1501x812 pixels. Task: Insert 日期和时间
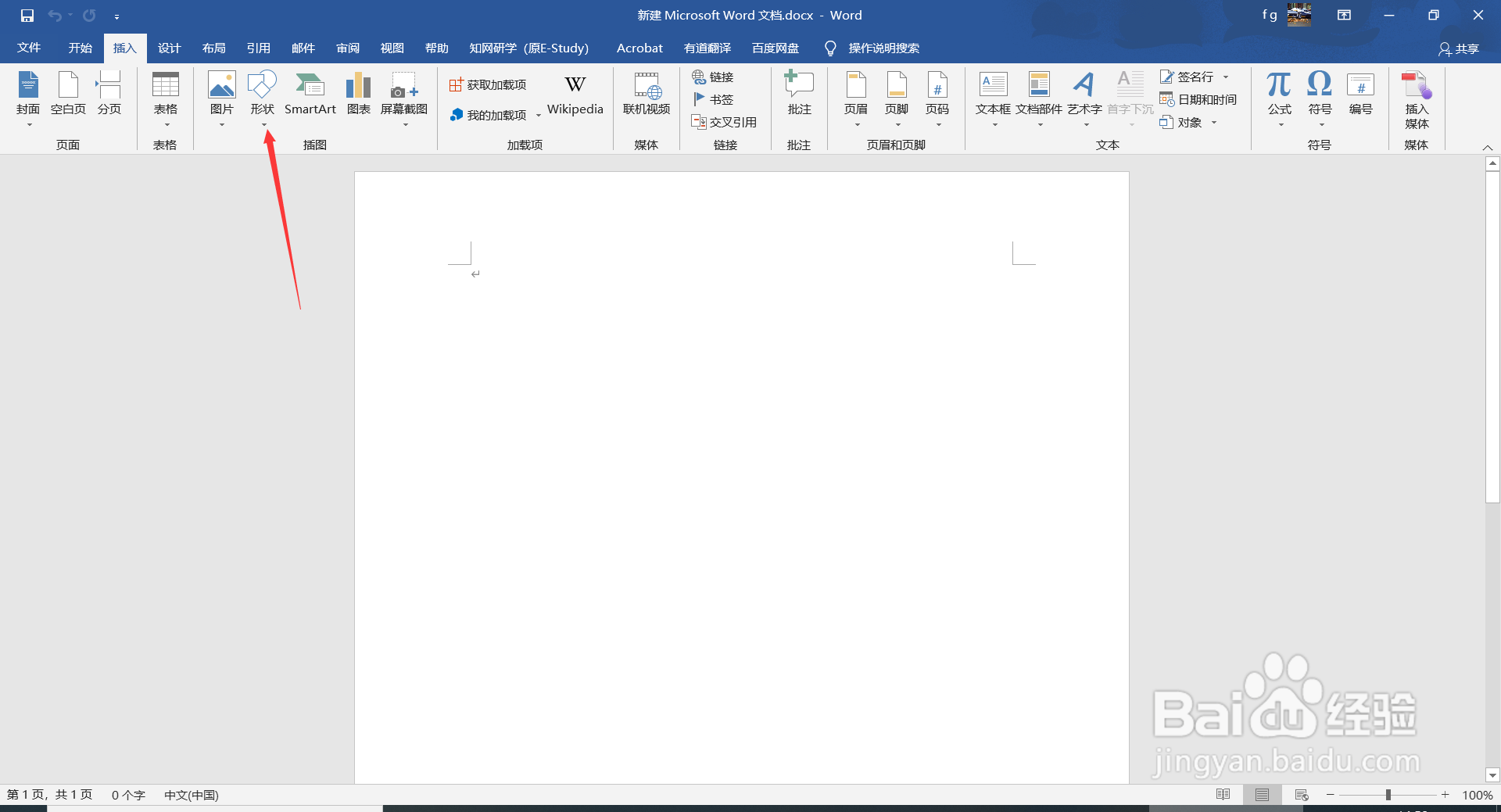1198,99
